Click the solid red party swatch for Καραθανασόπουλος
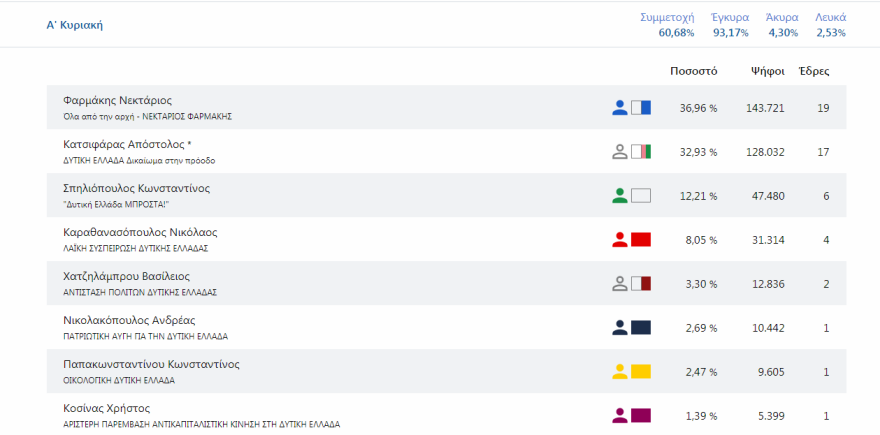Image resolution: width=880 pixels, height=435 pixels. pyautogui.click(x=641, y=240)
